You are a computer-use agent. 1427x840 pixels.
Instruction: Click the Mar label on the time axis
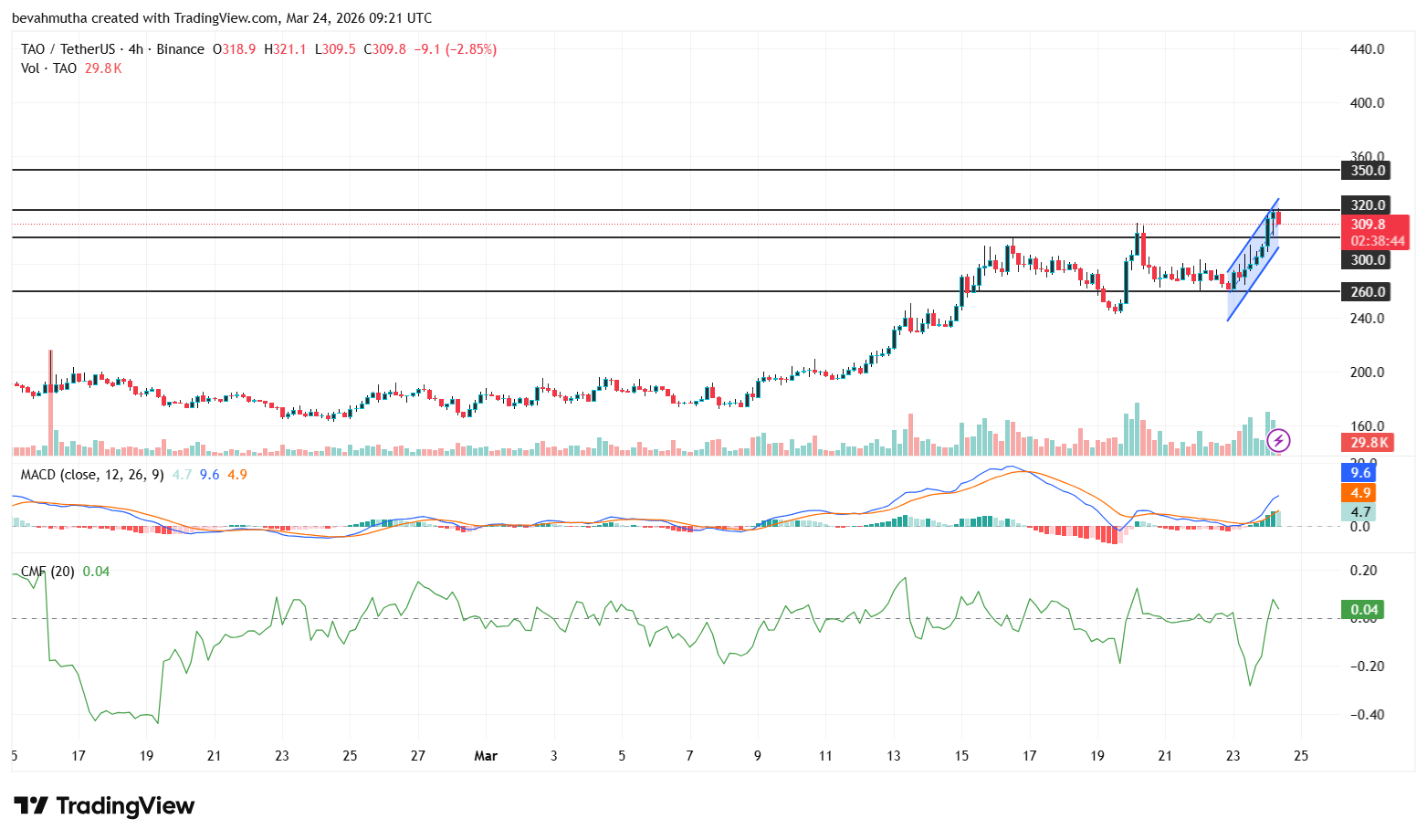click(x=487, y=755)
